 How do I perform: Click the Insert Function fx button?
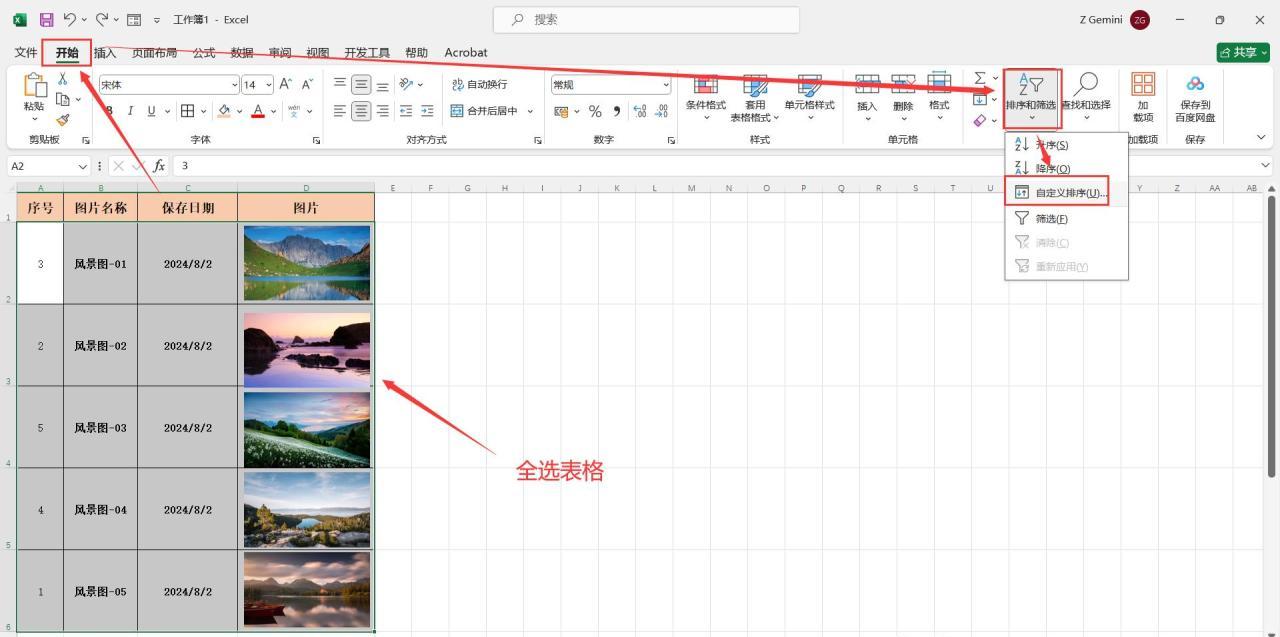159,166
